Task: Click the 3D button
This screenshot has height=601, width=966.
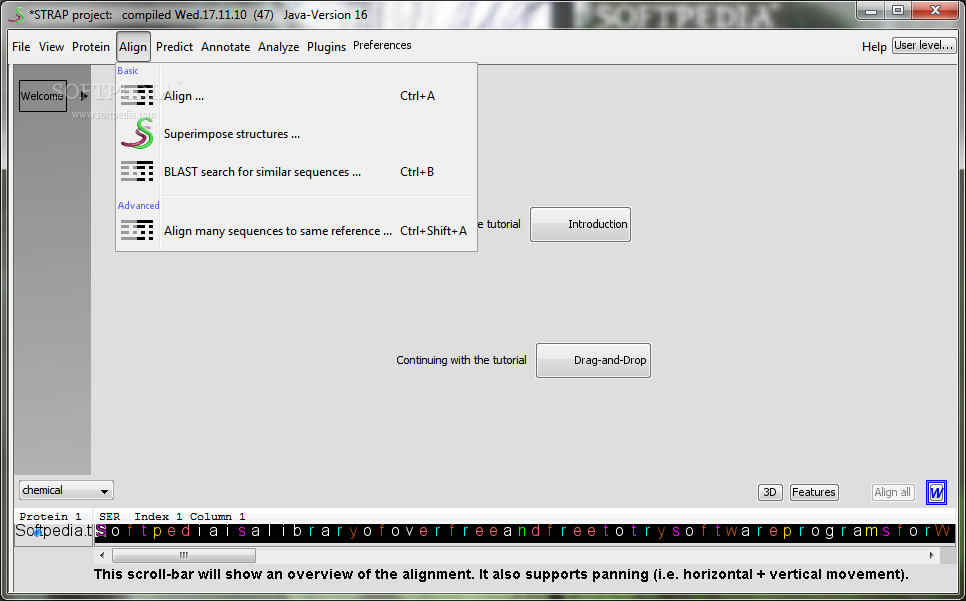Action: tap(770, 492)
